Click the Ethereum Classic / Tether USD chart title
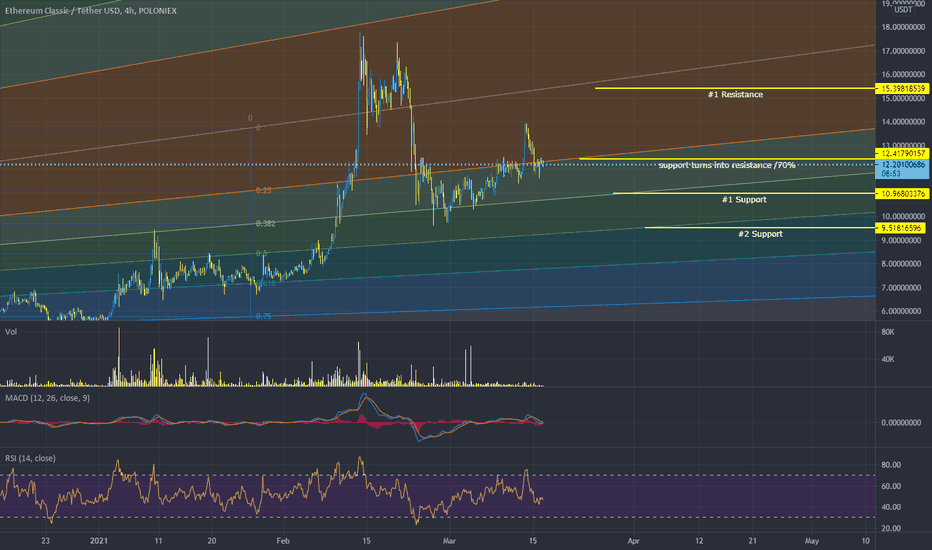This screenshot has height=550, width=932. 91,11
